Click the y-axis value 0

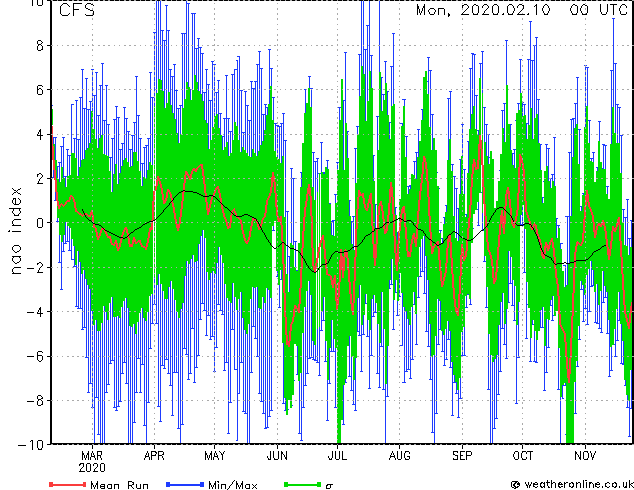pos(40,223)
